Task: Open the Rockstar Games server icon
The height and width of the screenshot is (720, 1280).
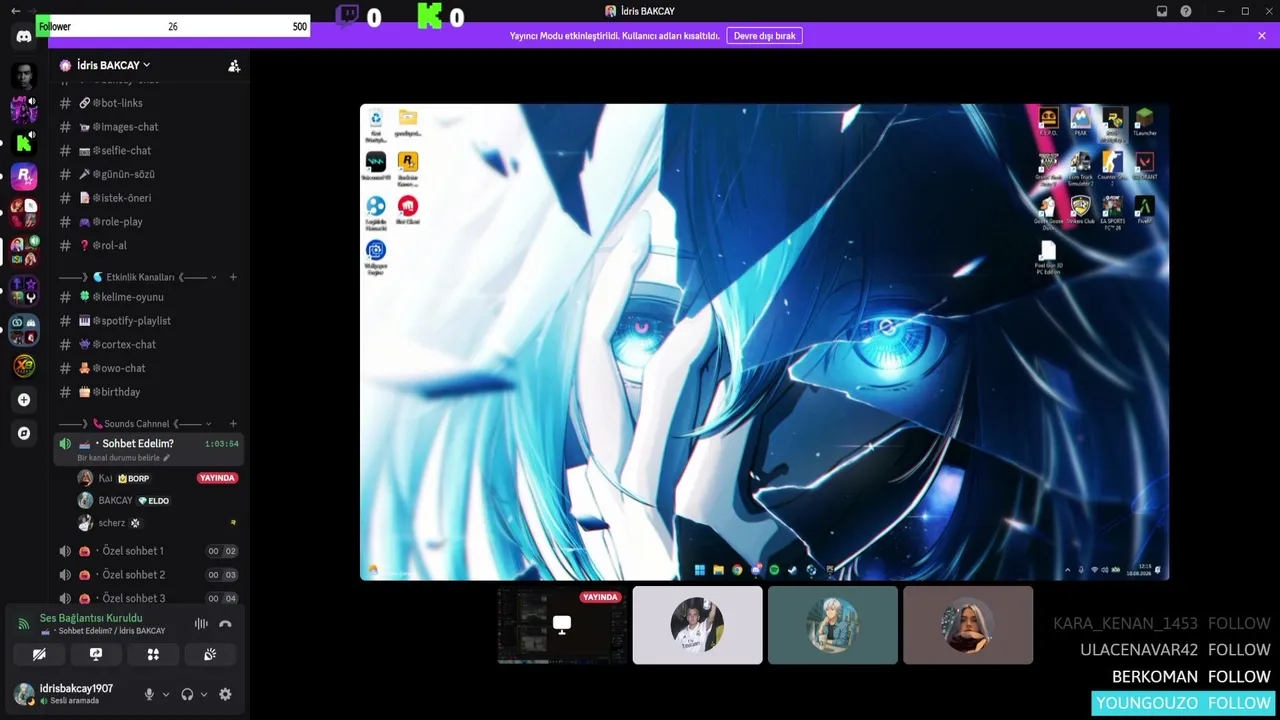Action: point(24,177)
